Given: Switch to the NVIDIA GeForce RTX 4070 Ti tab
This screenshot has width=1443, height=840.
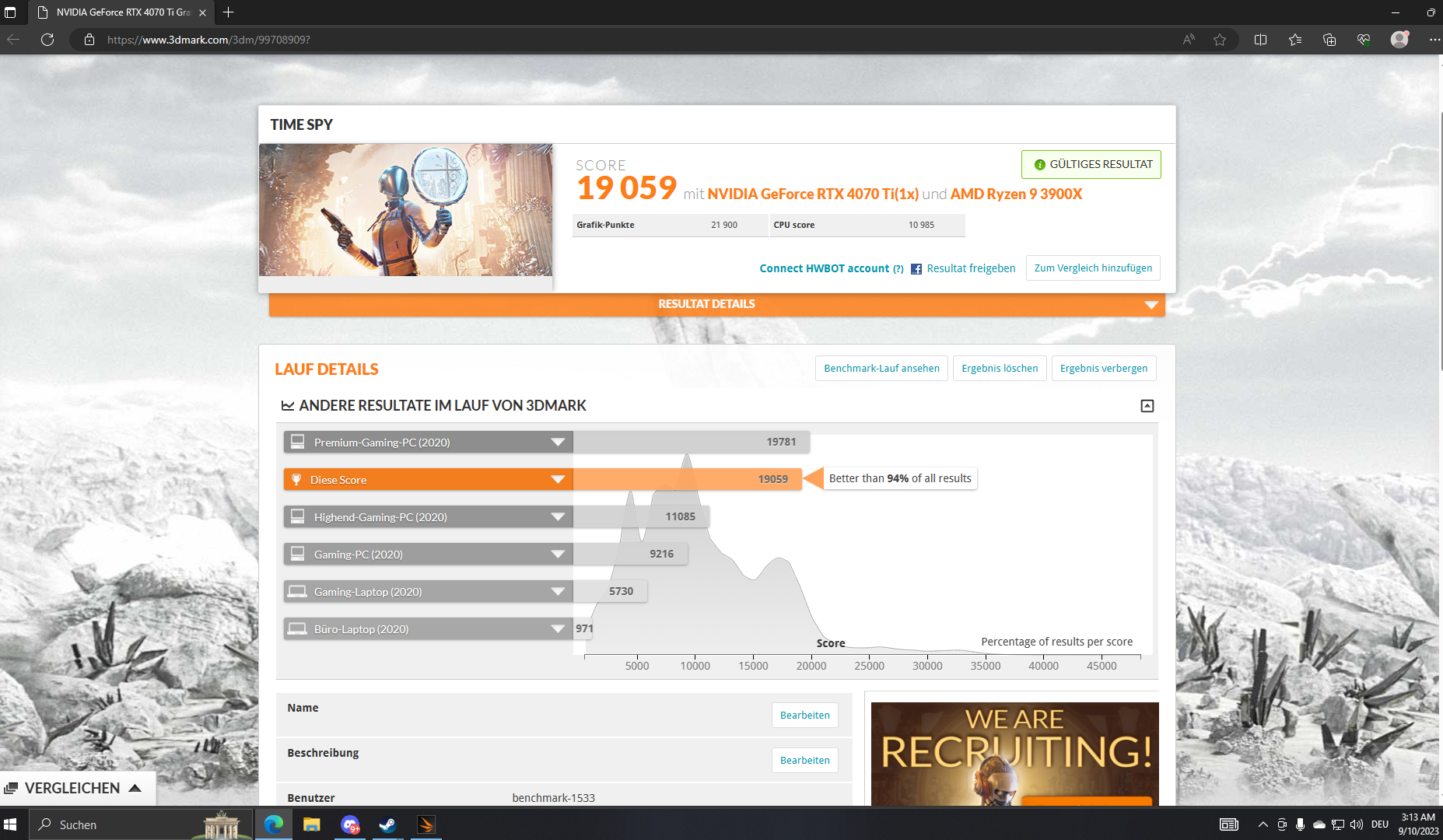Looking at the screenshot, I should [123, 12].
